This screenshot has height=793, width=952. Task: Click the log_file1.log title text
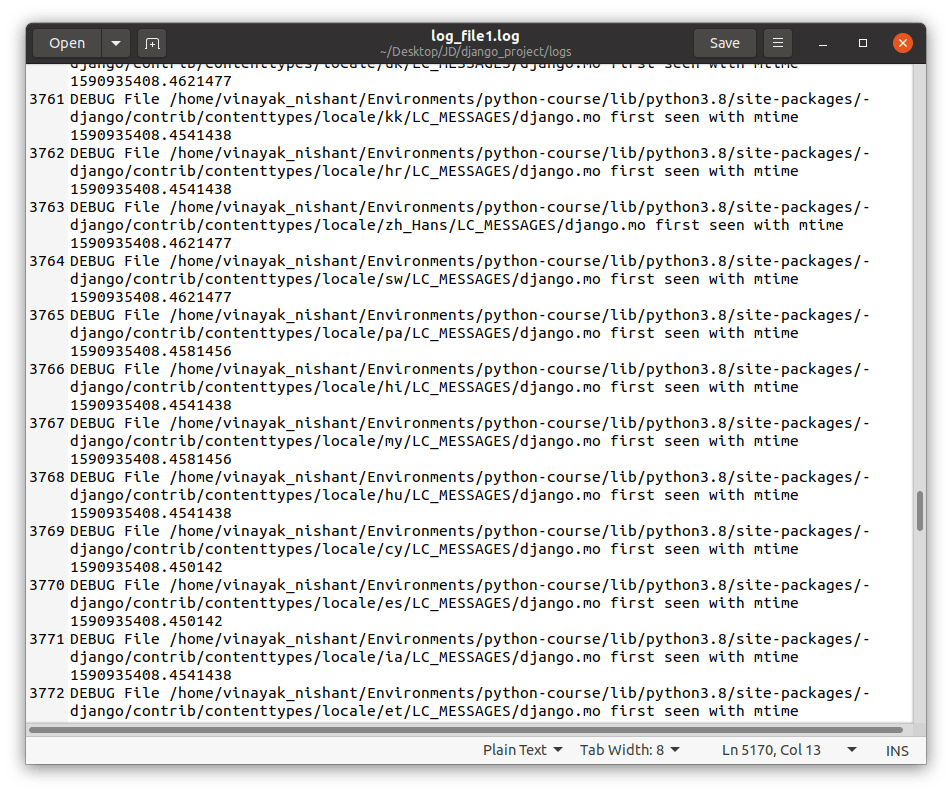point(475,35)
